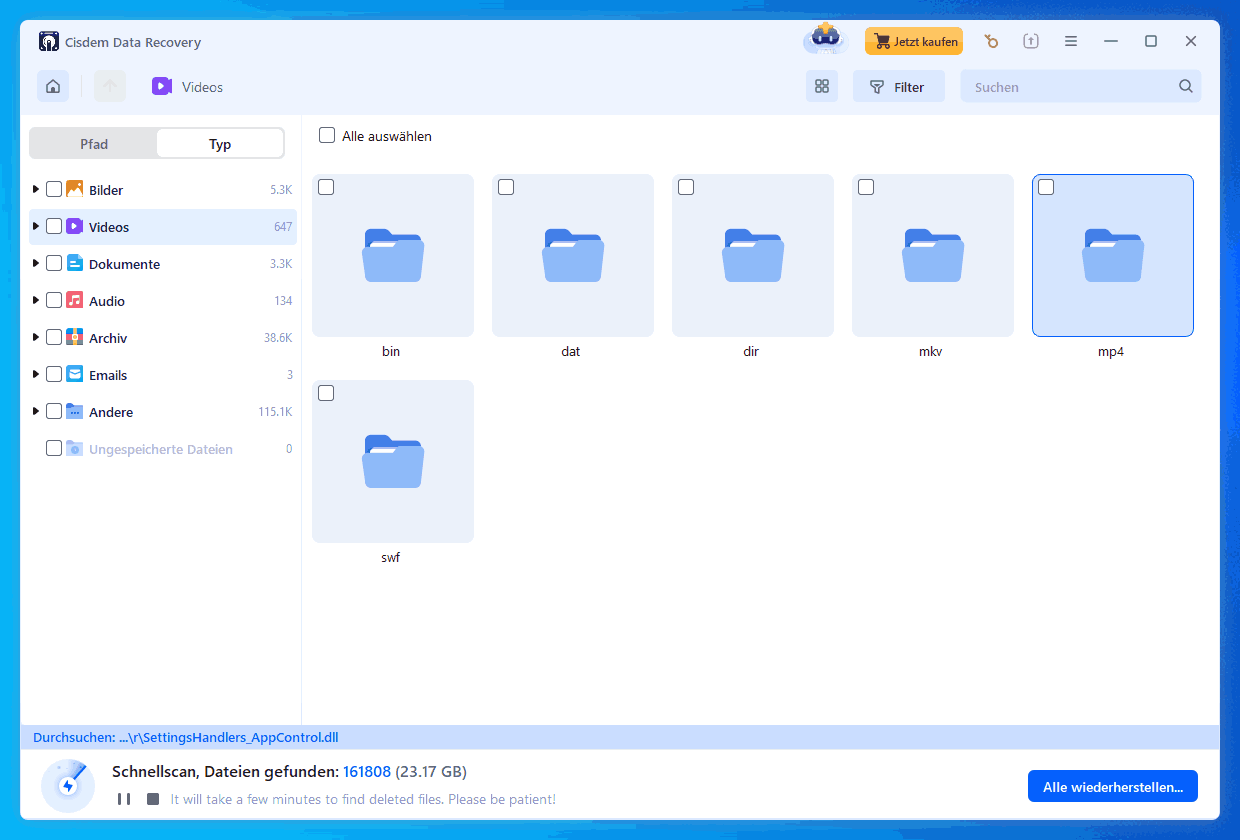The width and height of the screenshot is (1240, 840).
Task: Open the mp4 folder thumbnail
Action: (1113, 255)
